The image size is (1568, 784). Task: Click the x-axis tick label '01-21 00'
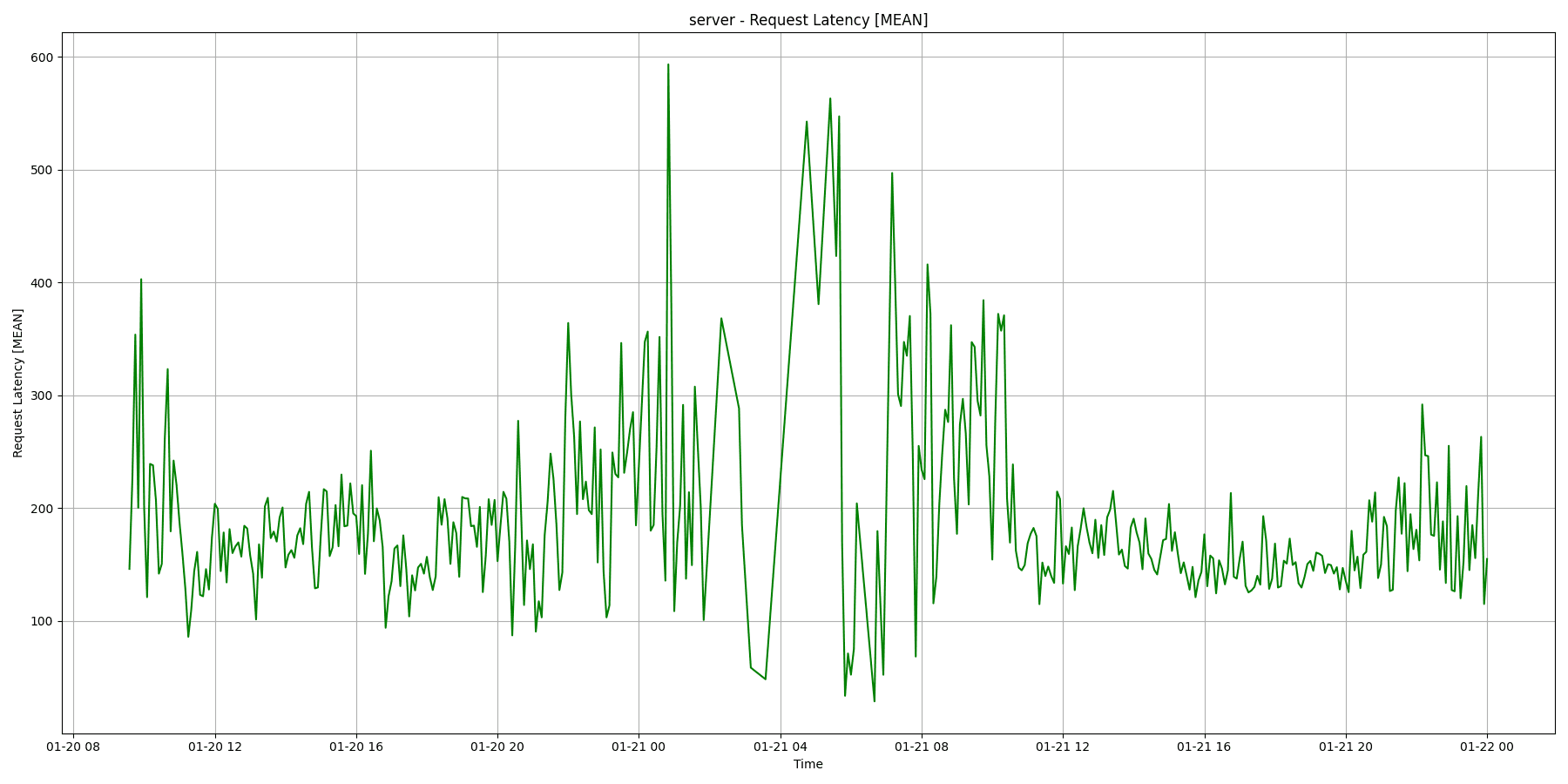pyautogui.click(x=639, y=747)
